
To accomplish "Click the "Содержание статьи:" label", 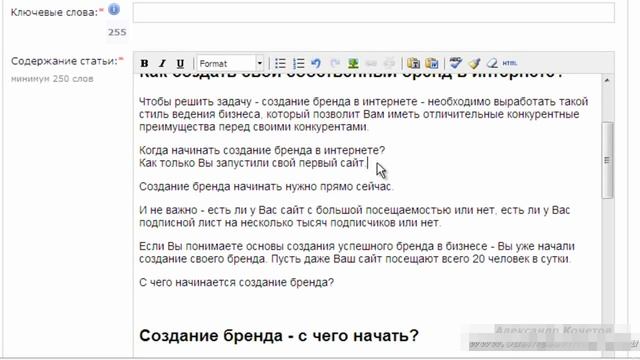I will tap(64, 61).
